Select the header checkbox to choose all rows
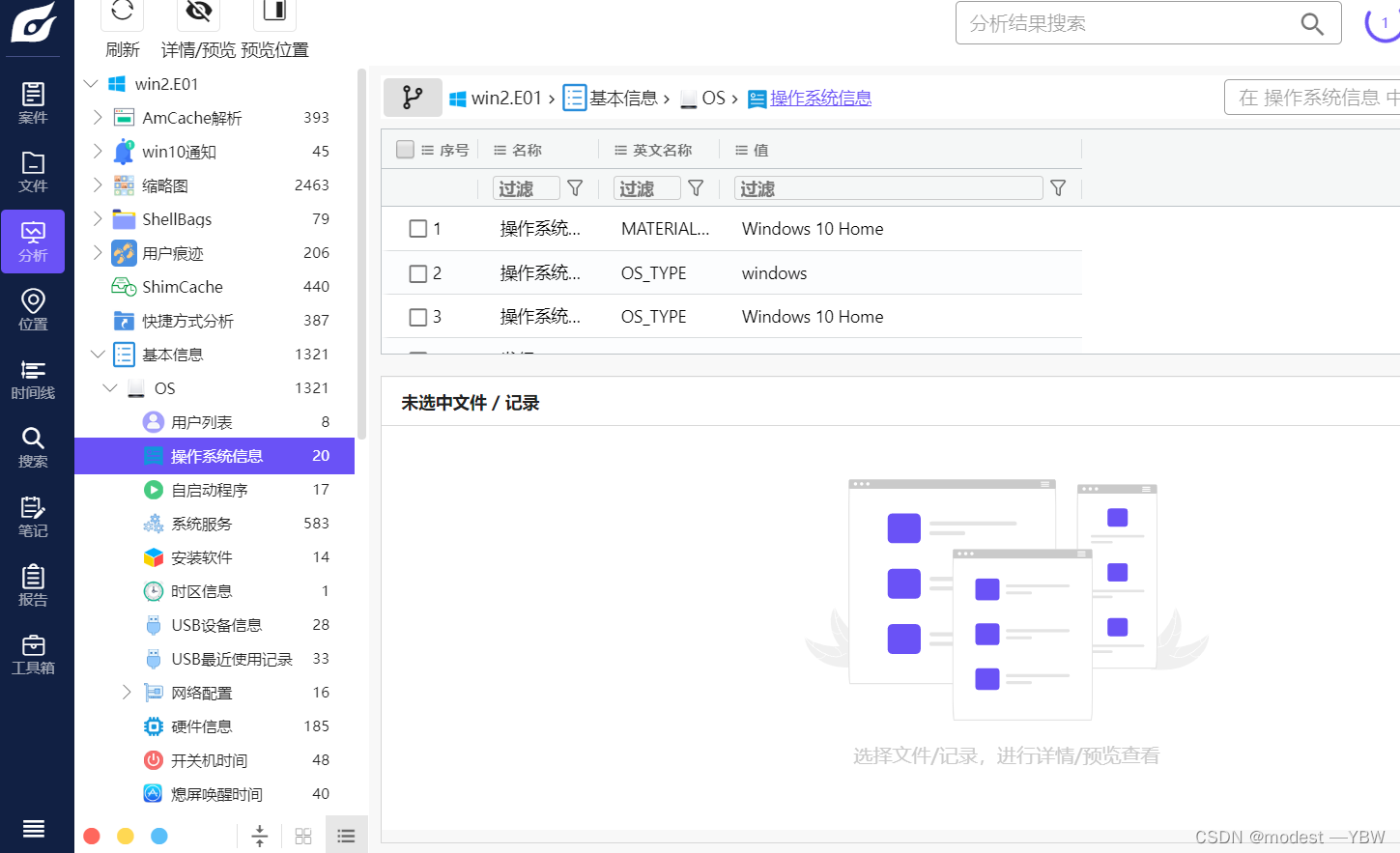Viewport: 1400px width, 853px height. (x=405, y=150)
